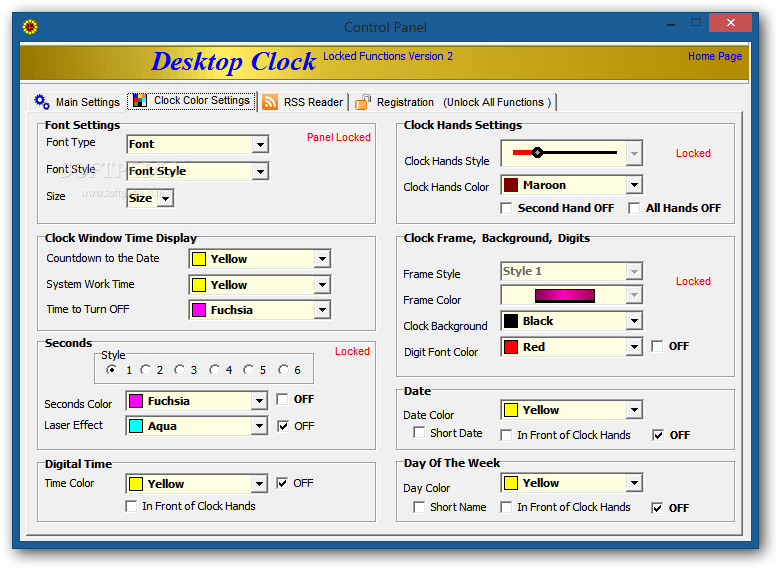This screenshot has width=779, height=569.
Task: Open Clock Background Black dropdown
Action: tap(634, 321)
